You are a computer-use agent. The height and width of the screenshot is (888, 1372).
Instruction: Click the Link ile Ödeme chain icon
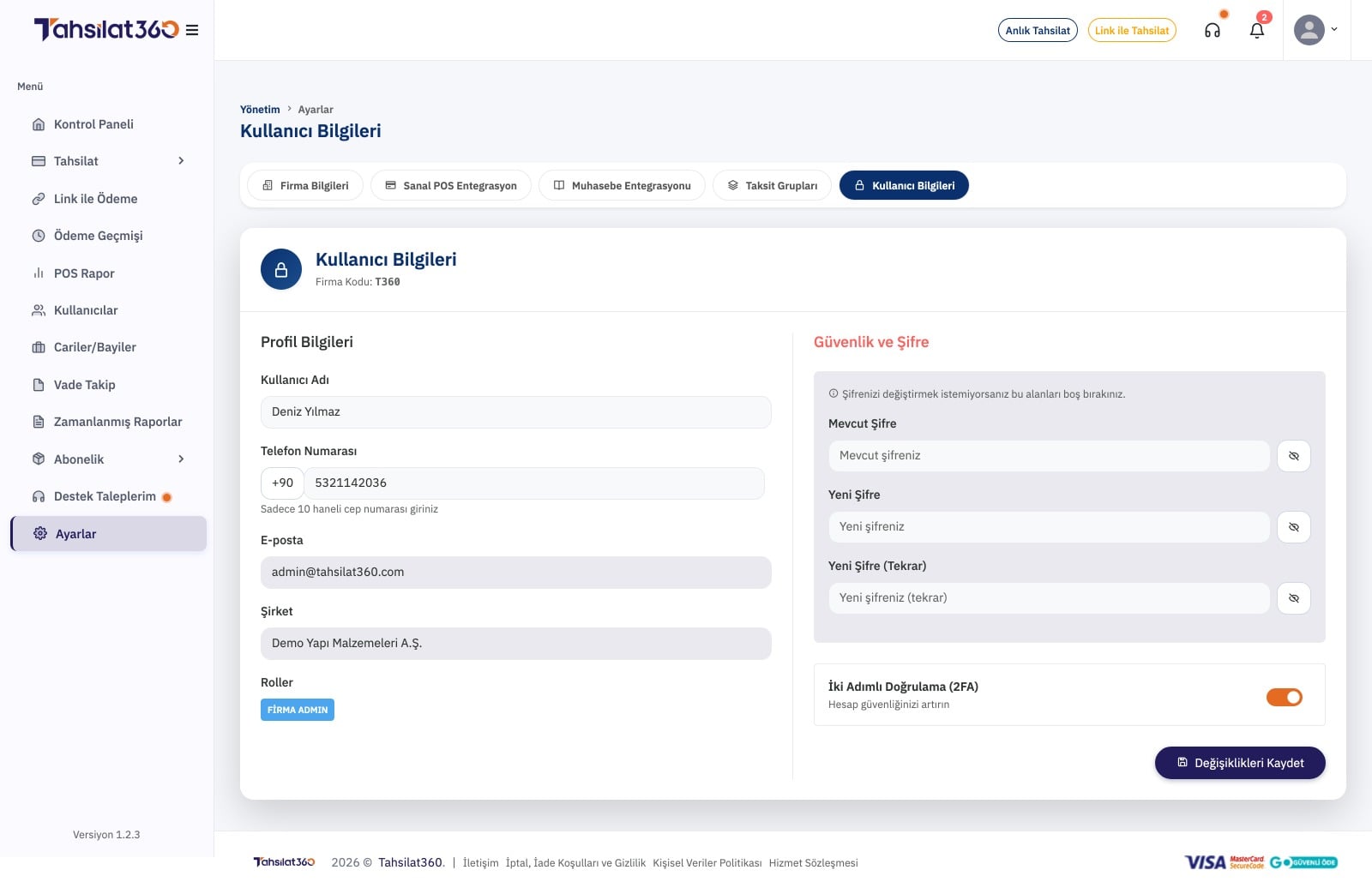pos(39,199)
